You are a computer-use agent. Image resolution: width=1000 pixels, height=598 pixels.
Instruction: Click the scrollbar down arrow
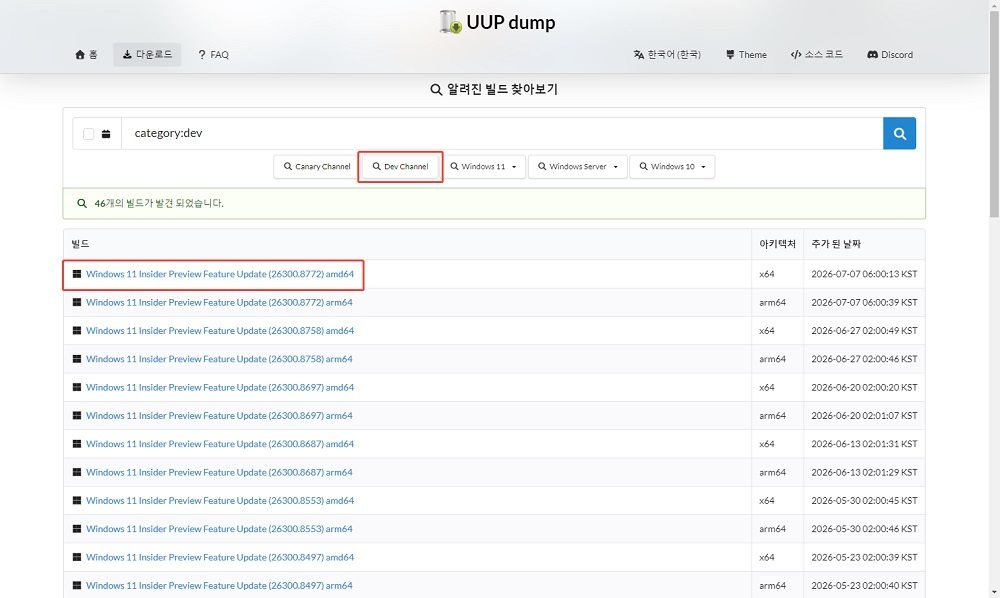[994, 592]
